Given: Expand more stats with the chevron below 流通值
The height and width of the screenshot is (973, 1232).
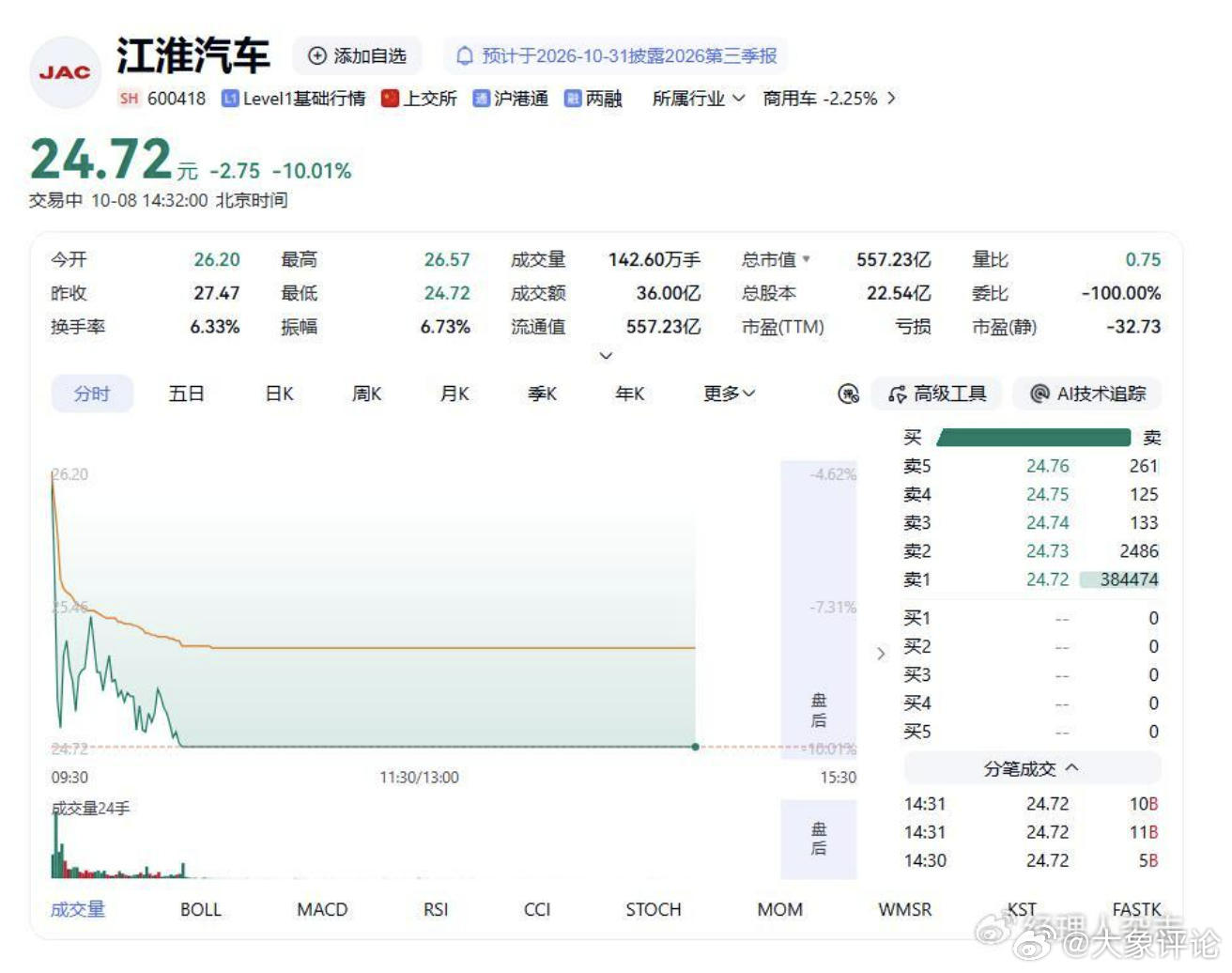Looking at the screenshot, I should (606, 355).
